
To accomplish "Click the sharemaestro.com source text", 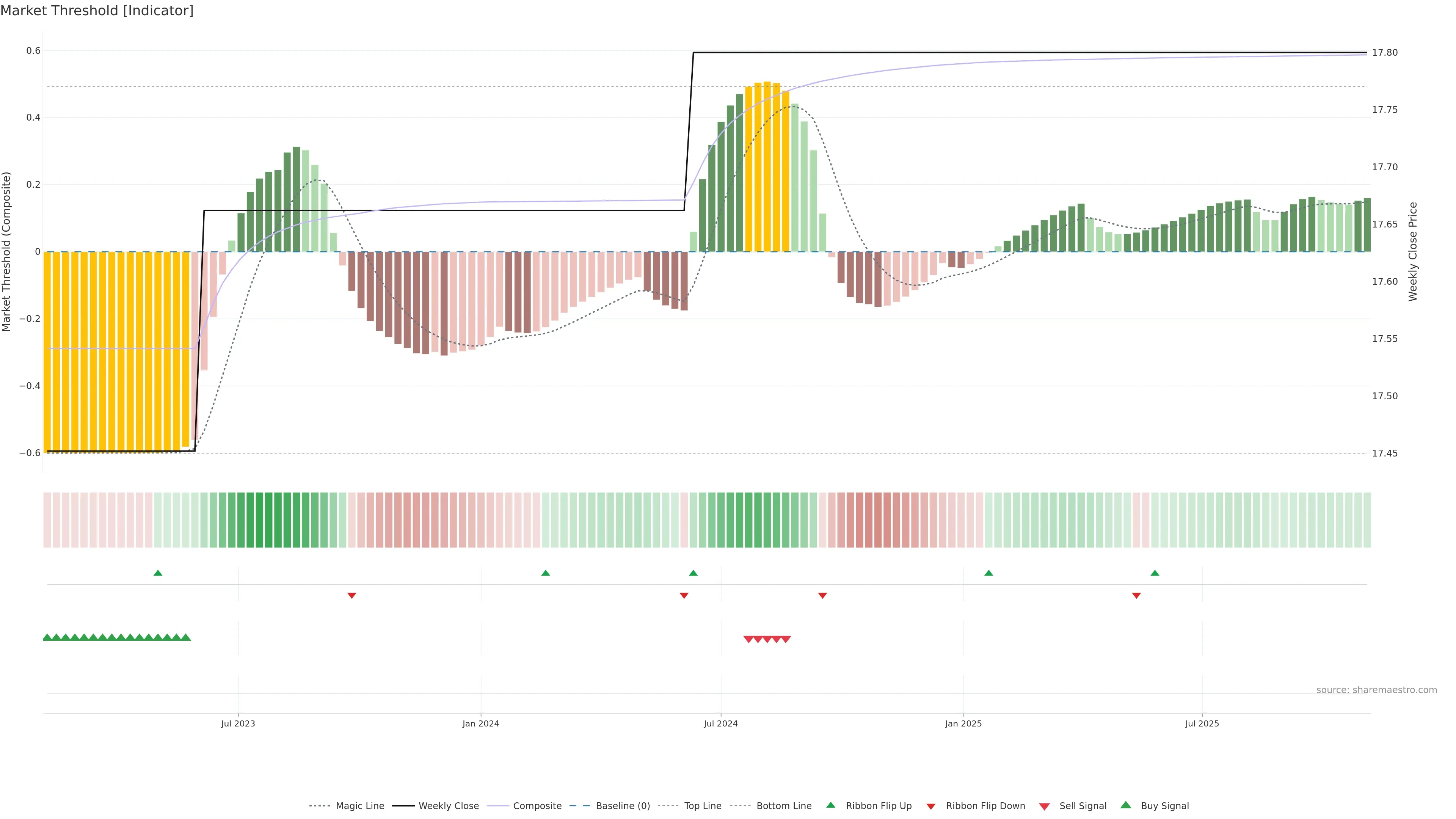I will (1376, 690).
